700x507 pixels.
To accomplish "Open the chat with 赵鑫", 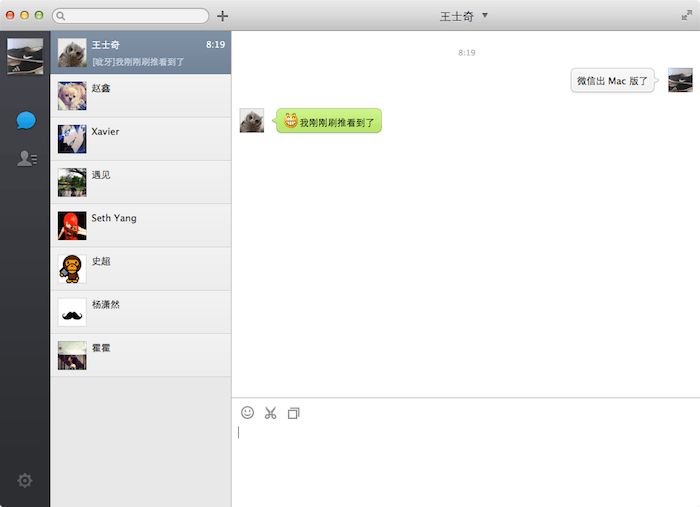I will click(x=141, y=96).
